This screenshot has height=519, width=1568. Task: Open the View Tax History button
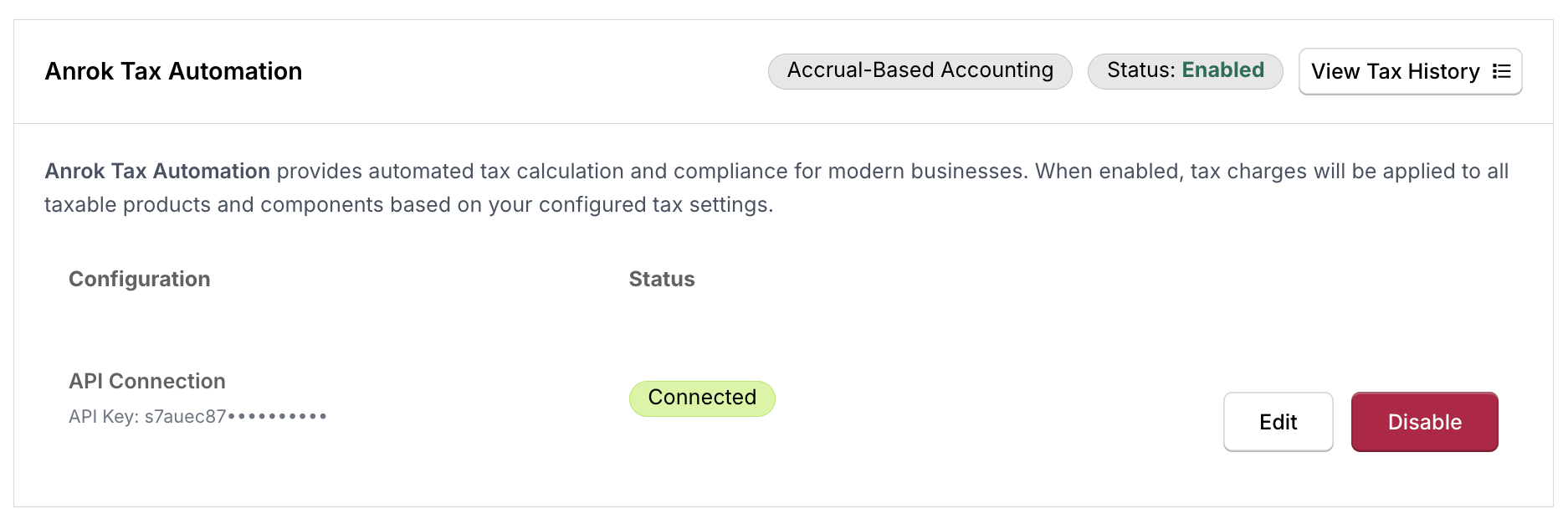pos(1409,71)
